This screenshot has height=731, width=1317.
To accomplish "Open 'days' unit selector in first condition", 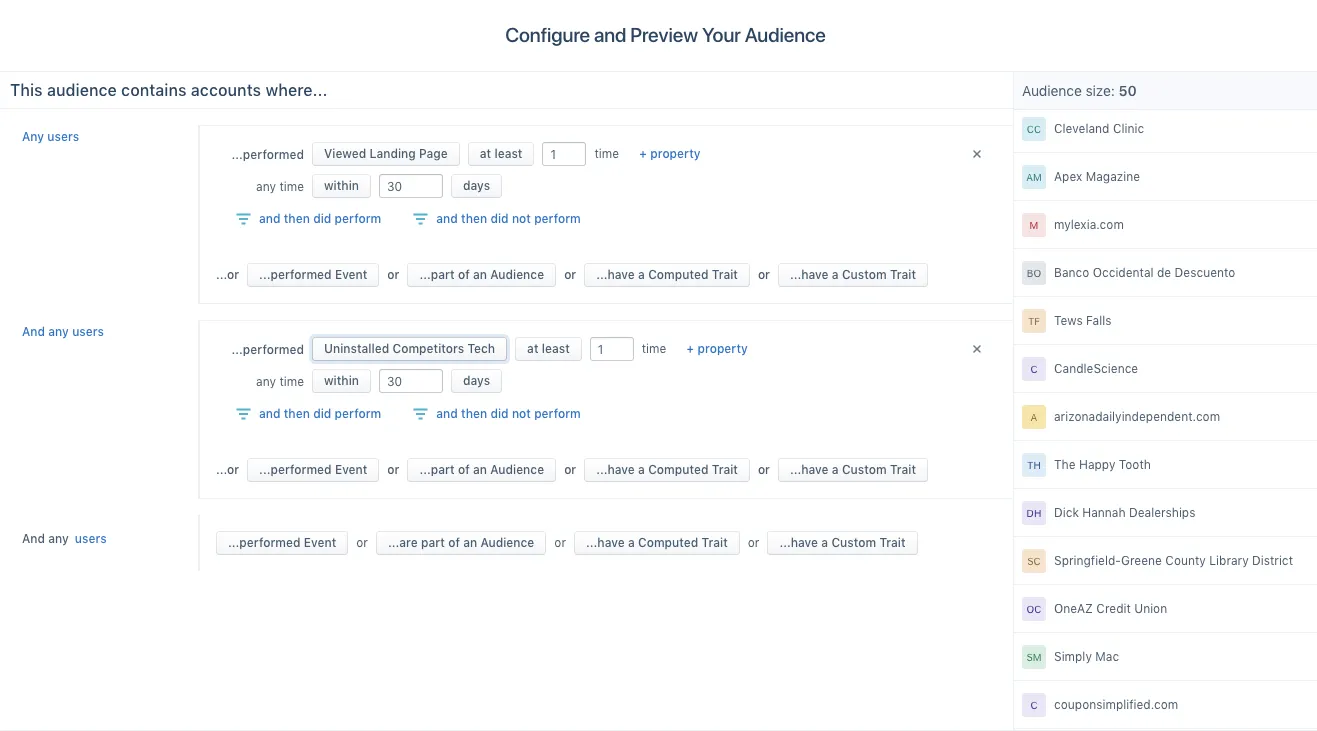I will tap(476, 186).
